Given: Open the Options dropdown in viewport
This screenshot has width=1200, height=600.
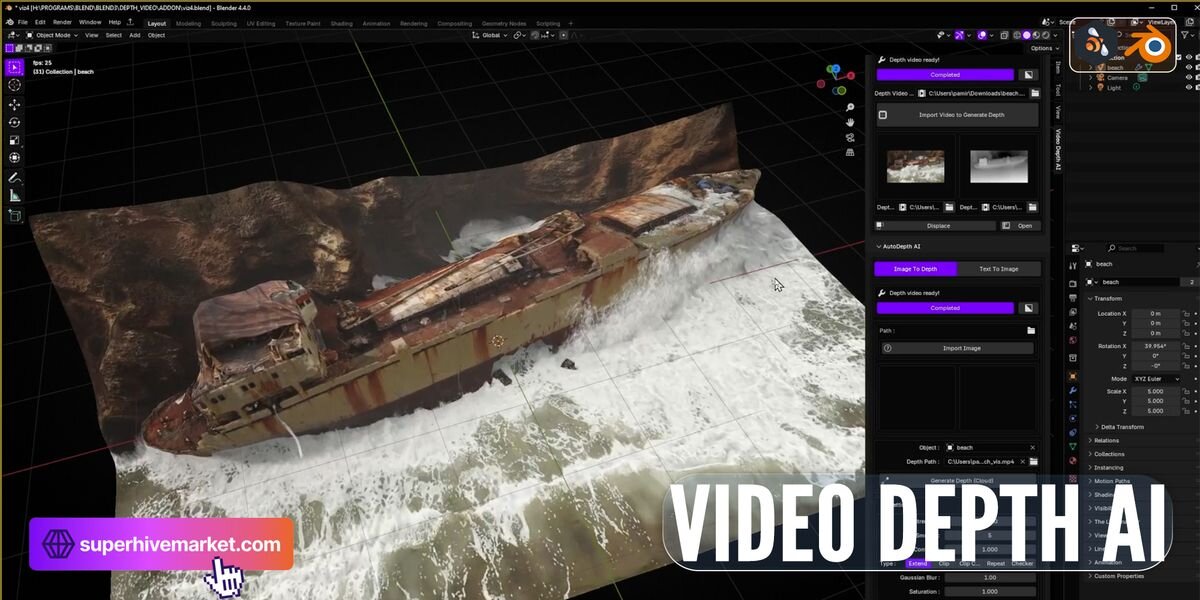Looking at the screenshot, I should click(1043, 48).
